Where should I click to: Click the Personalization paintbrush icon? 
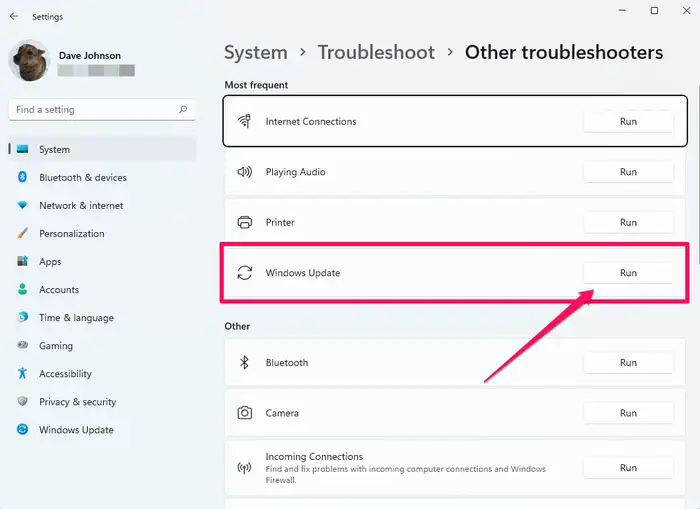click(22, 233)
